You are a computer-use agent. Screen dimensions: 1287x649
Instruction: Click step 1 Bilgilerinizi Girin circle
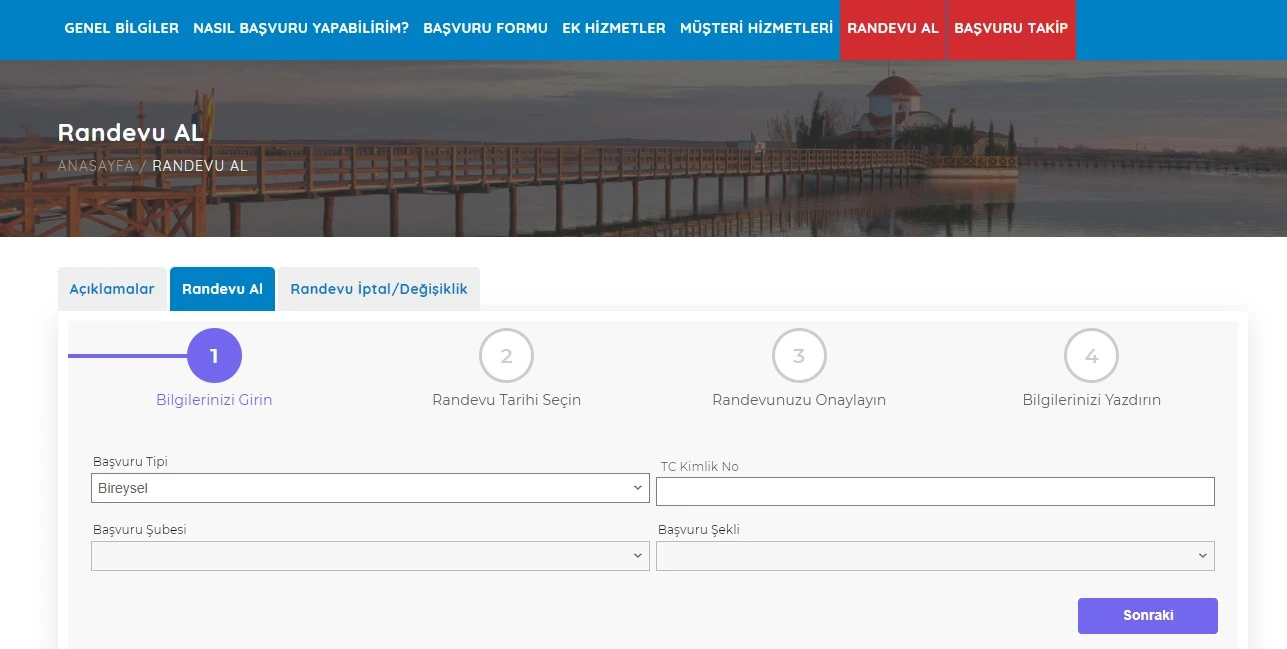(214, 355)
